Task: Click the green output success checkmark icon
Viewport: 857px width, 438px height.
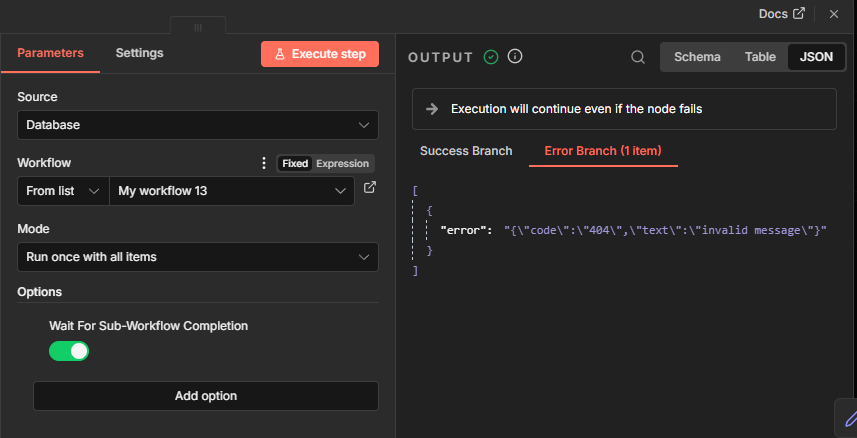Action: coord(490,57)
